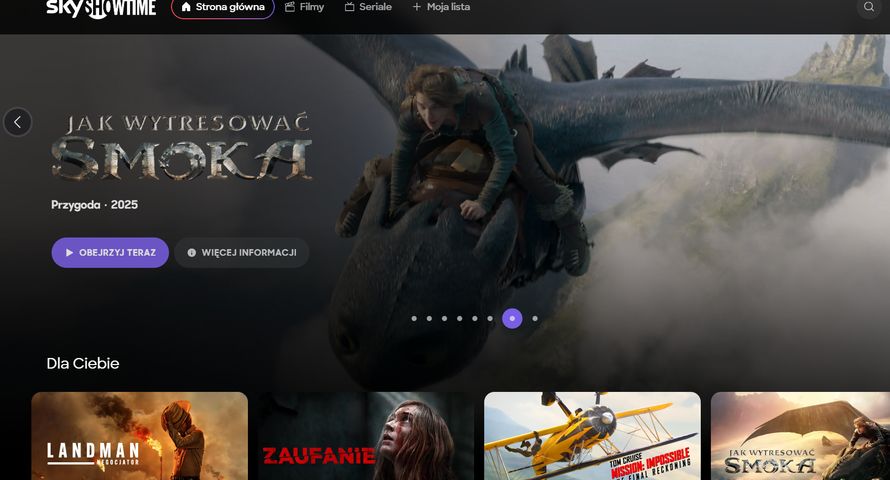Open the Strona główna tab

point(223,7)
